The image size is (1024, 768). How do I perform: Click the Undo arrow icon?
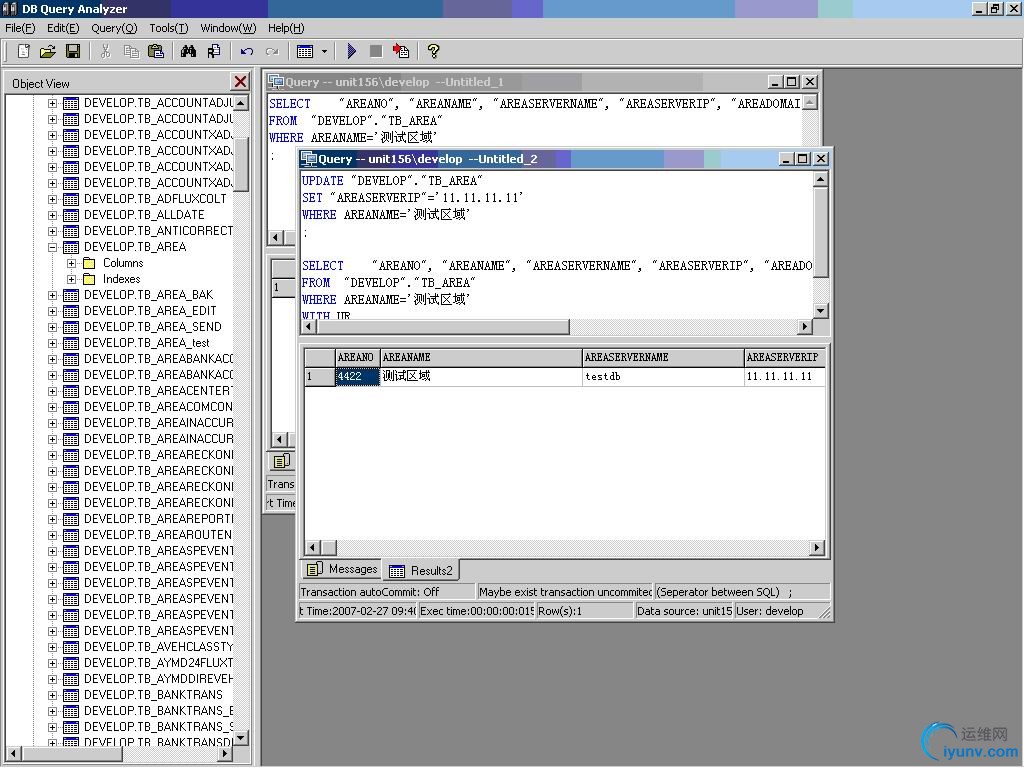(246, 51)
